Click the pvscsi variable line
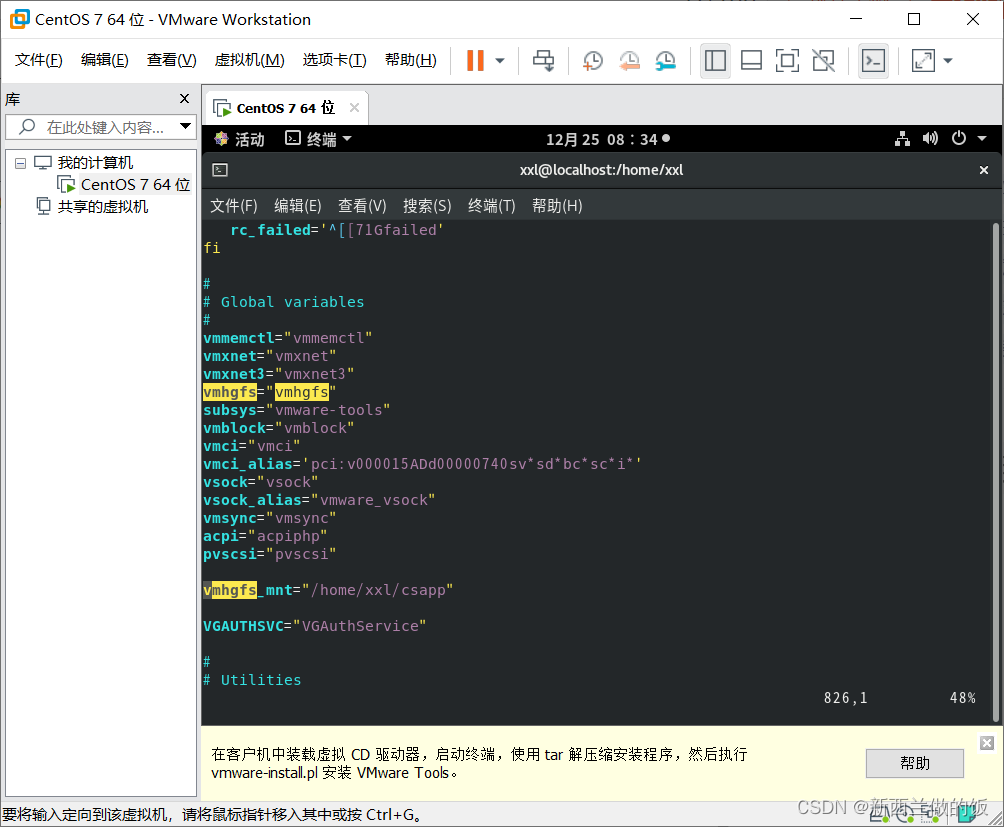The width and height of the screenshot is (1004, 827). [x=270, y=554]
